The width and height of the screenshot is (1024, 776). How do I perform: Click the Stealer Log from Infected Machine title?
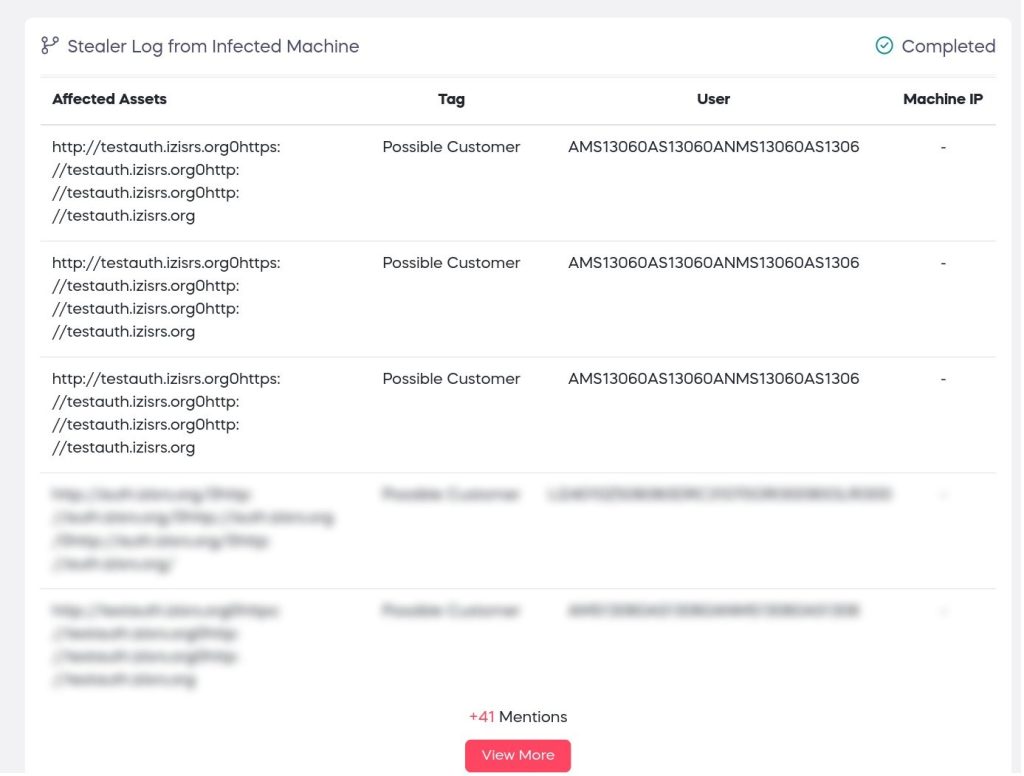click(x=213, y=46)
